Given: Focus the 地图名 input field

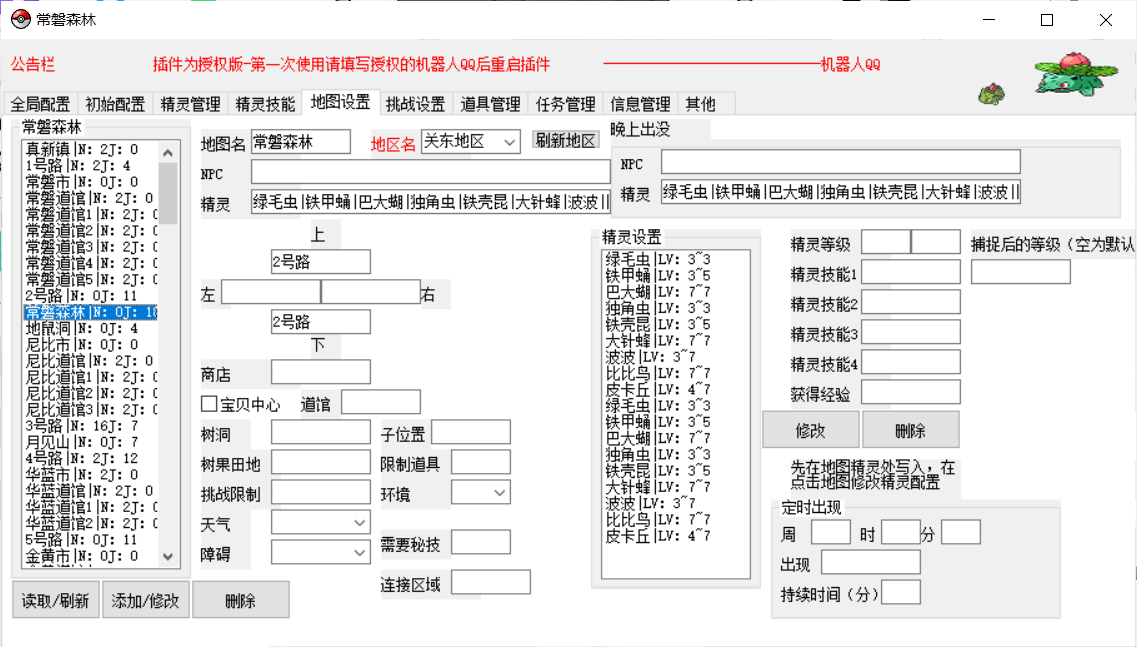Looking at the screenshot, I should pos(300,142).
